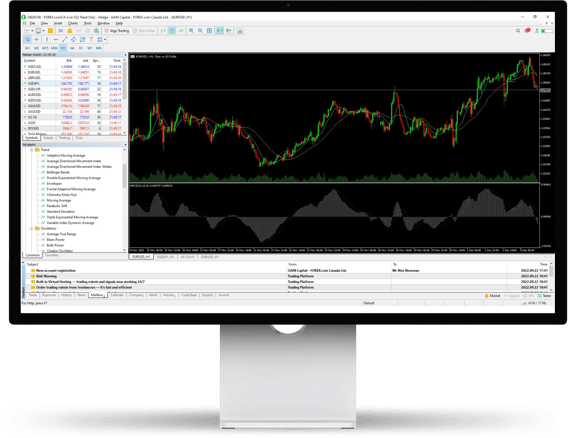
Task: Toggle chart shift icon
Action: click(x=228, y=31)
